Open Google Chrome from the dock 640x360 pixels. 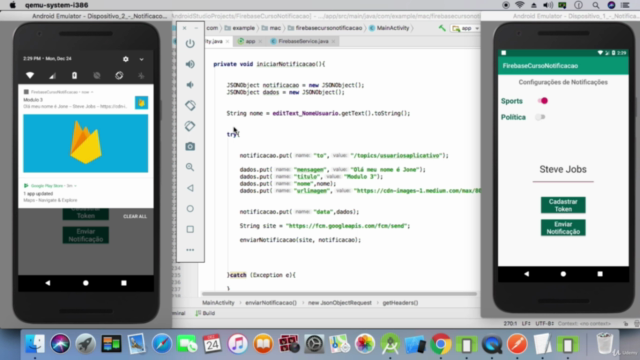441,344
